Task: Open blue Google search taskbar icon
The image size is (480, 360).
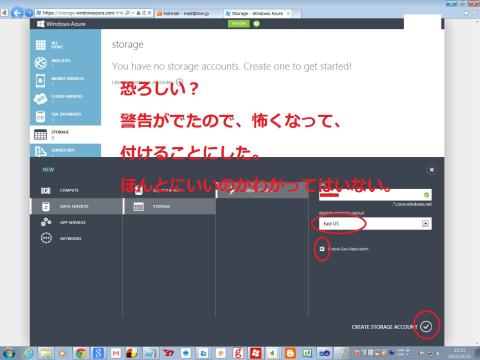Action: [x=98, y=353]
